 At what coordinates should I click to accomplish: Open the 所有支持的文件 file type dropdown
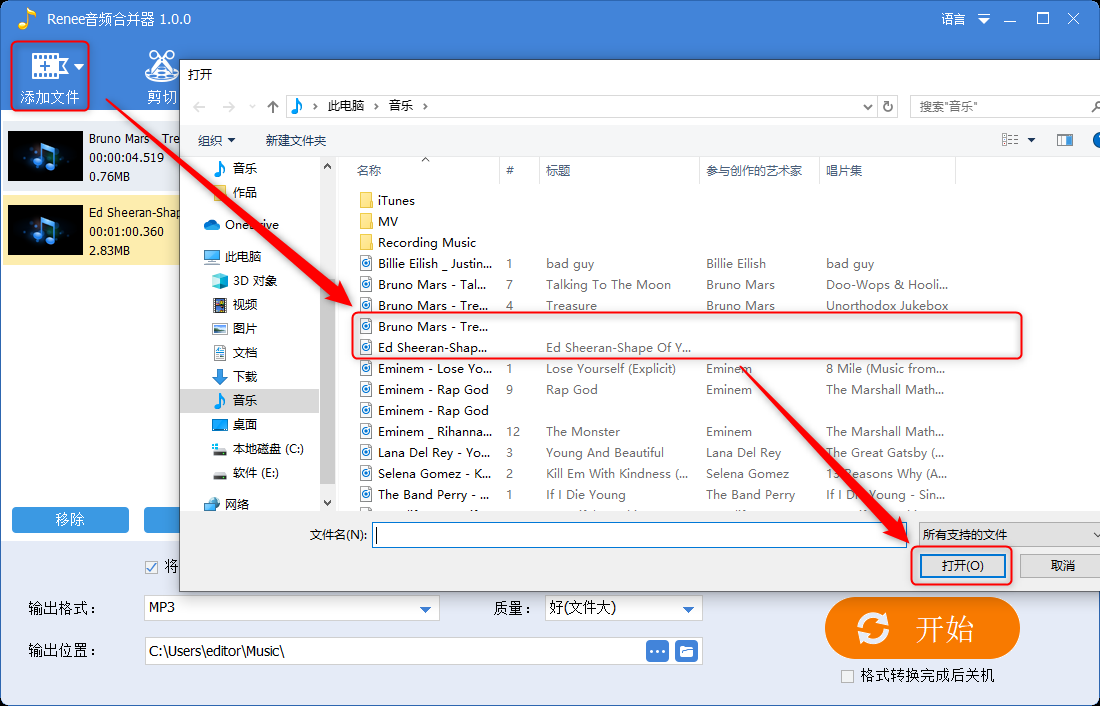pos(1009,535)
